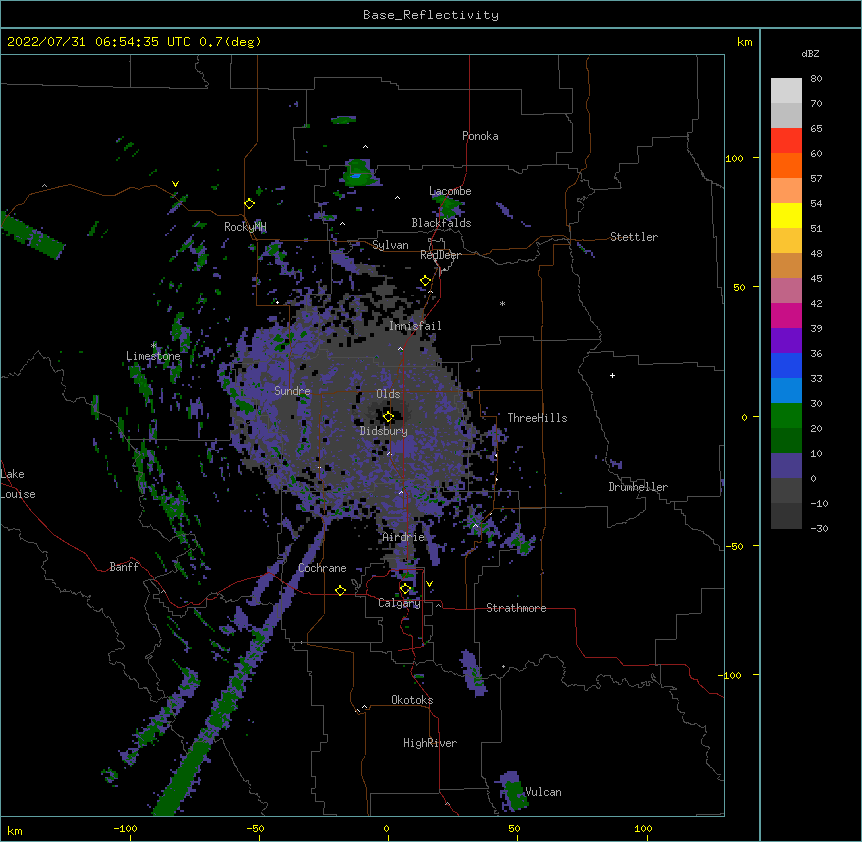Screen dimensions: 862x842
Task: Click the yellow radar site marker at Olds
Action: coord(388,417)
